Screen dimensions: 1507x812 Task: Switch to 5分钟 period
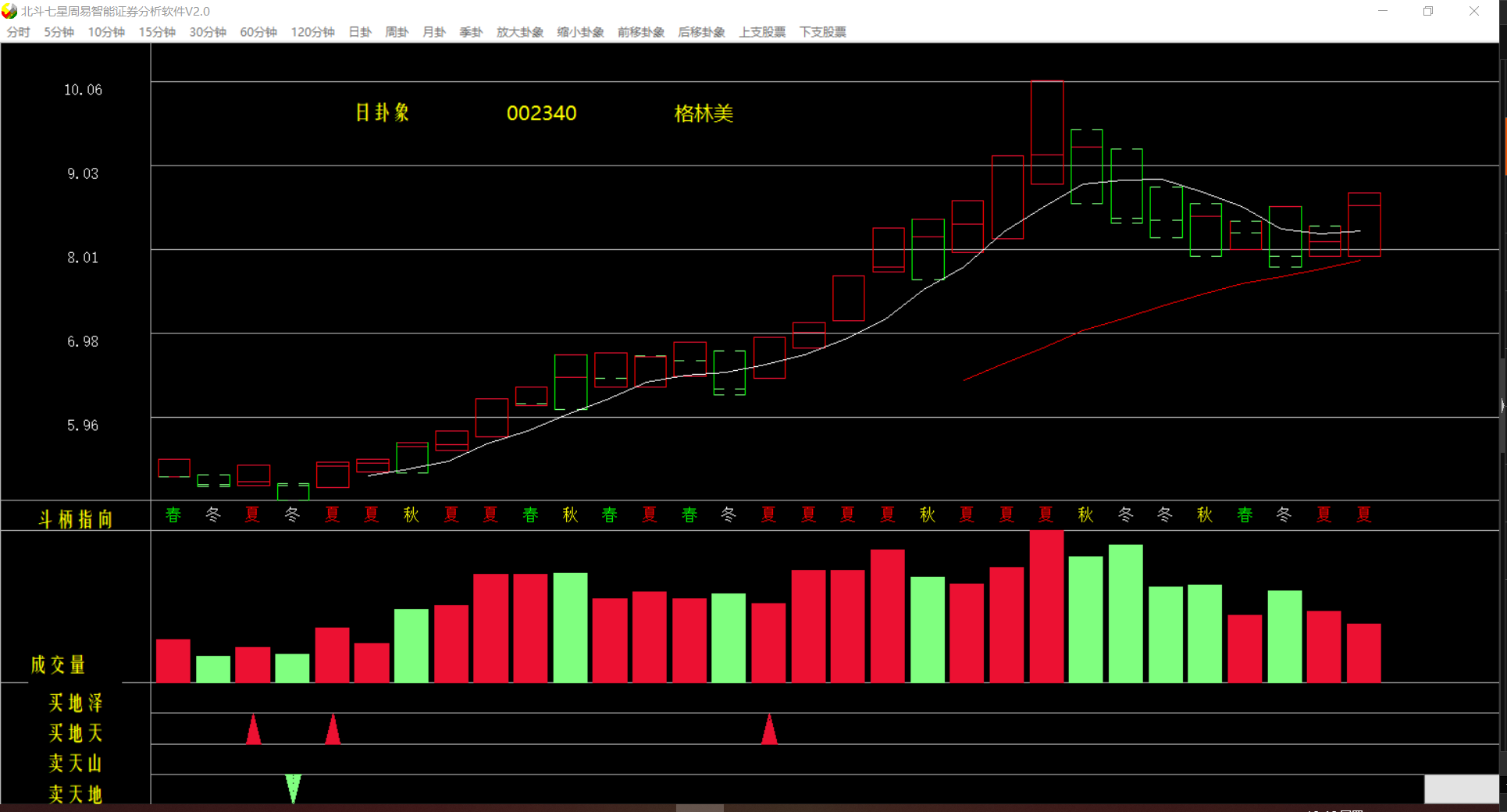pos(59,32)
